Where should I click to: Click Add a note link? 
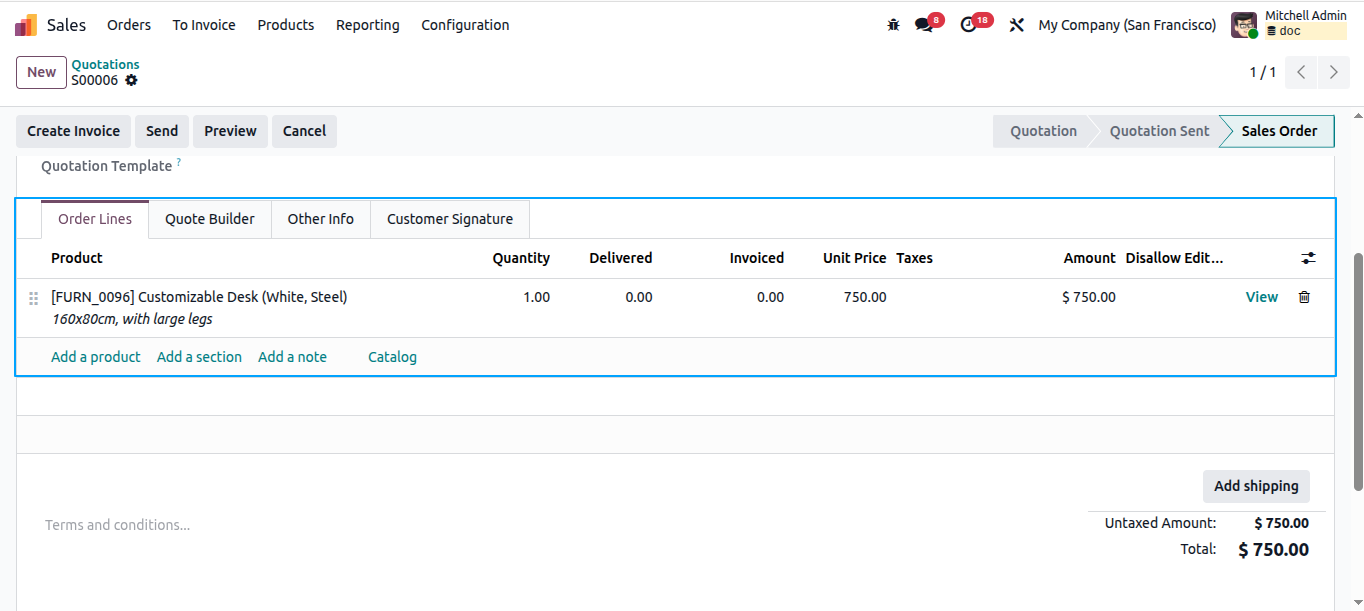click(x=292, y=357)
